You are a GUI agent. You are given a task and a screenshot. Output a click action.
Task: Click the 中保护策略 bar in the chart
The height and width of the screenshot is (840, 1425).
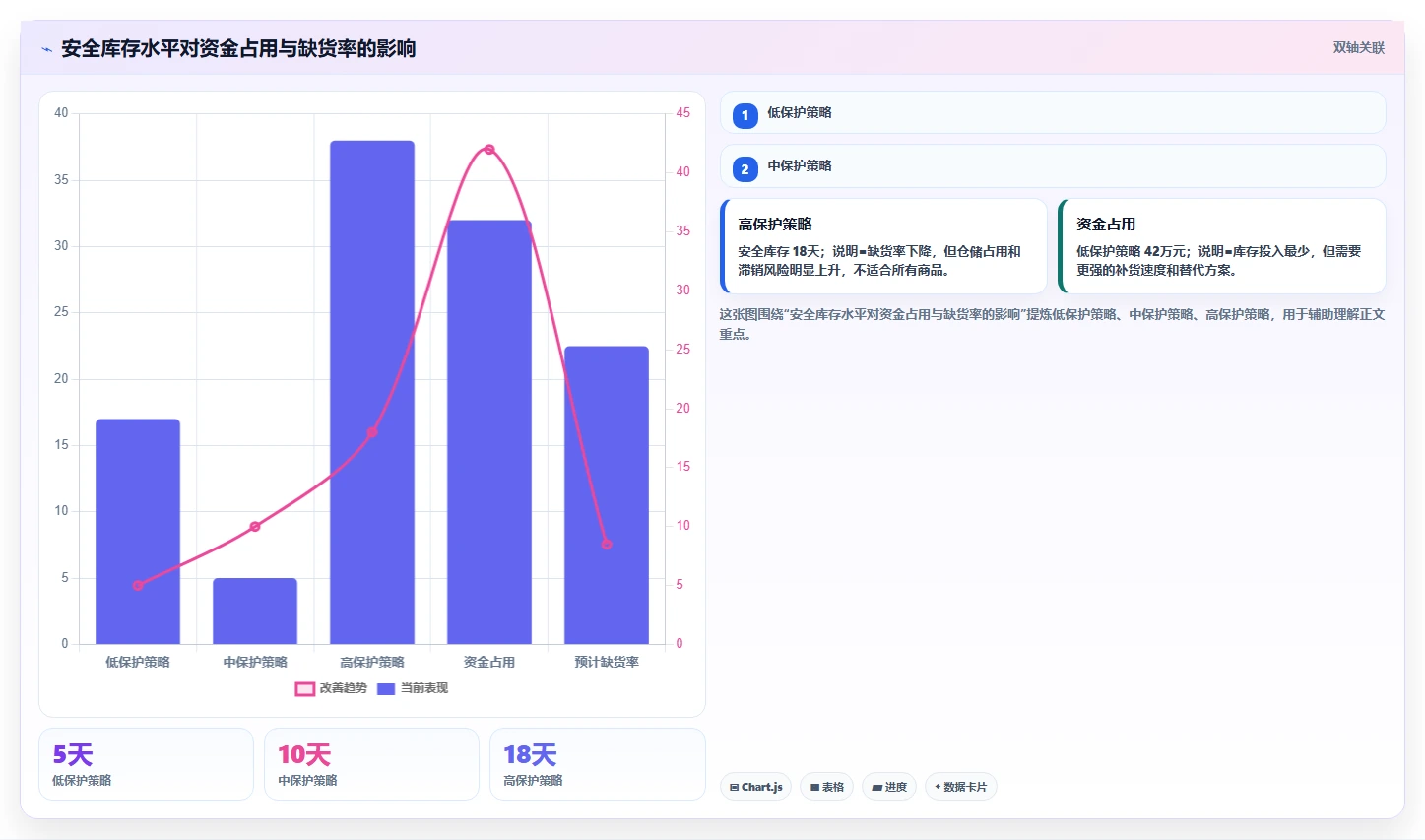(255, 612)
